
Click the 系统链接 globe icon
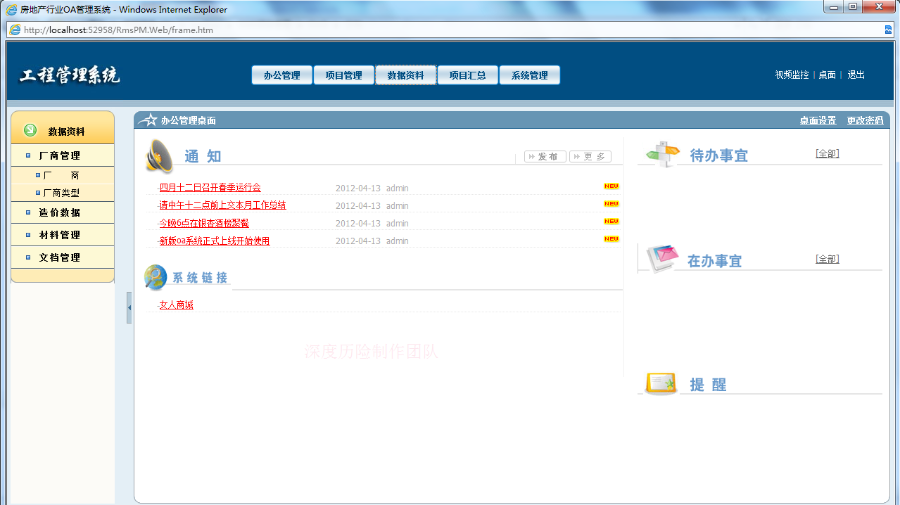156,277
